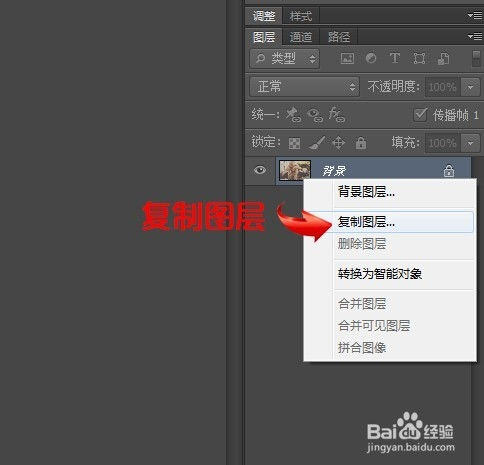Screen dimensions: 484x465
Task: Switch to the 路径 tab
Action: pos(339,37)
